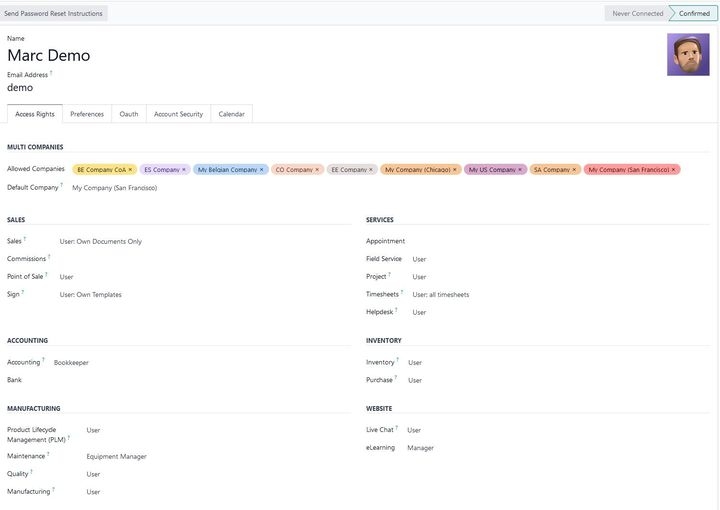This screenshot has height=510, width=720.
Task: Remove the My Company (San Francisco) tag
Action: 674,170
